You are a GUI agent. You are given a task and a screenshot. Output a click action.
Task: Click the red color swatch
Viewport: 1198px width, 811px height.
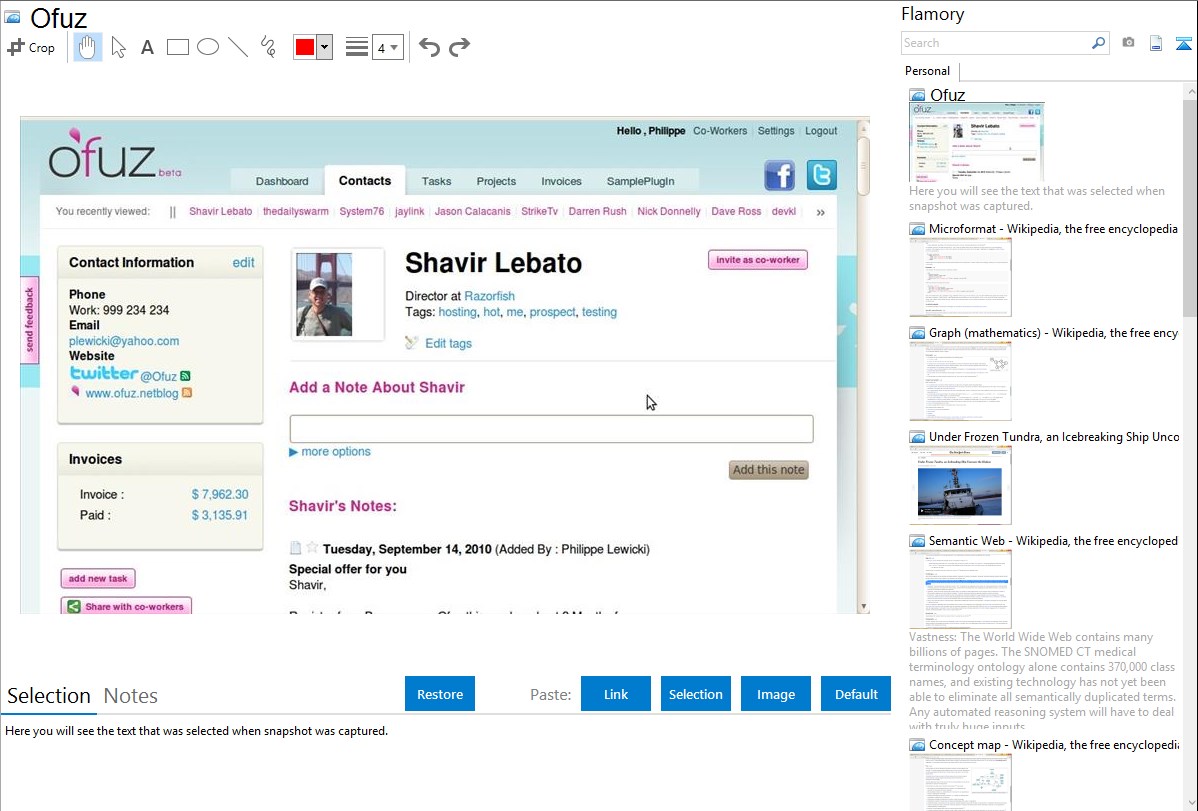pos(305,47)
